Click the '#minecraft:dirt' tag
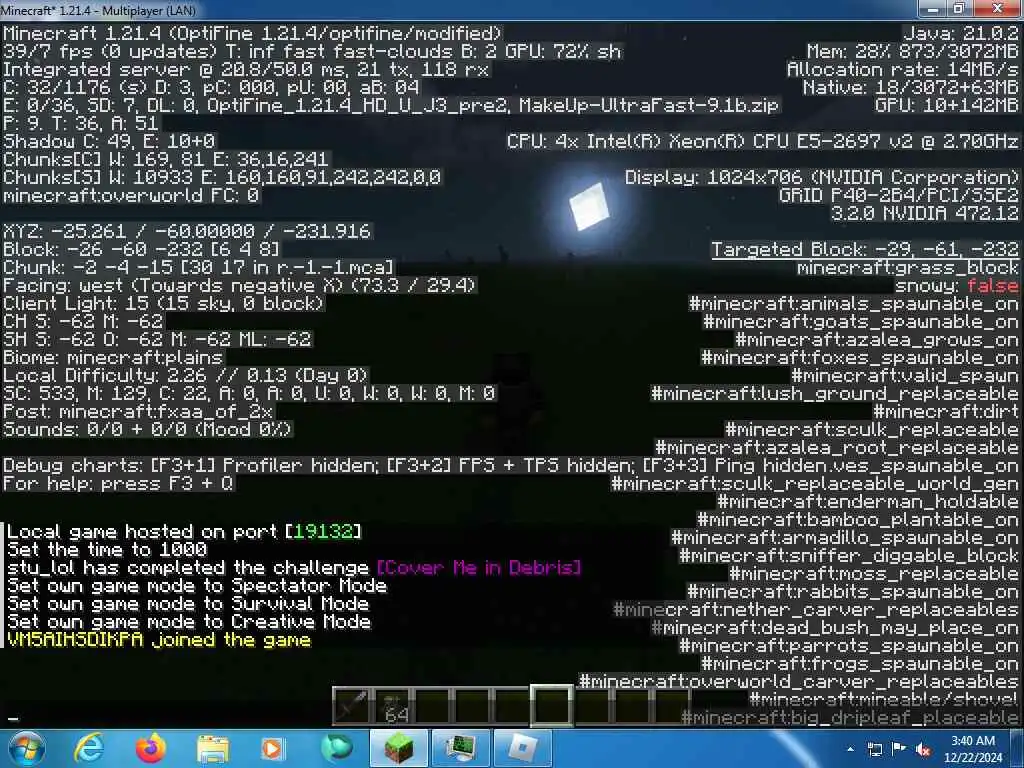The width and height of the screenshot is (1024, 768). [x=946, y=411]
